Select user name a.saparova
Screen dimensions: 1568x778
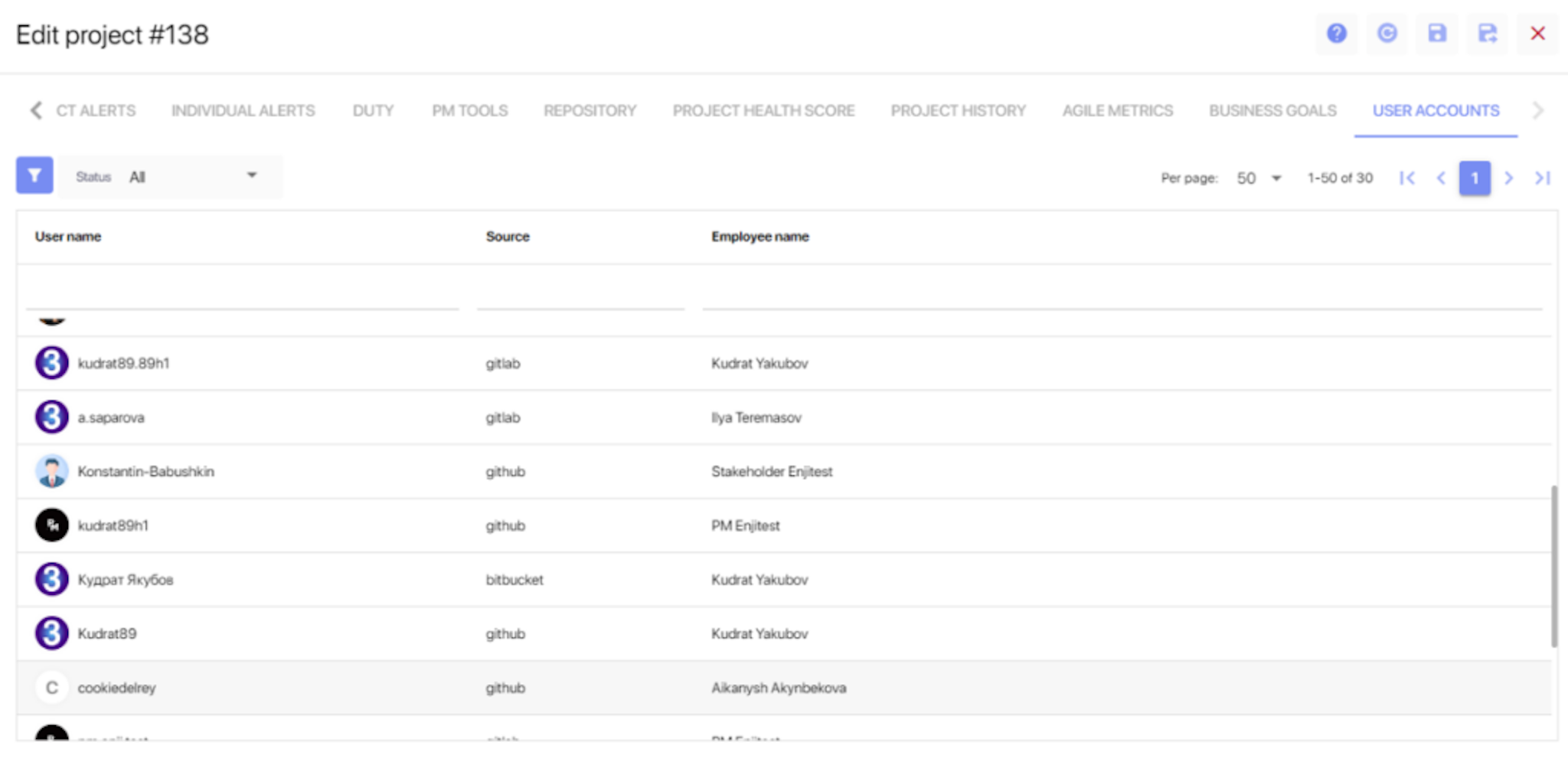111,417
